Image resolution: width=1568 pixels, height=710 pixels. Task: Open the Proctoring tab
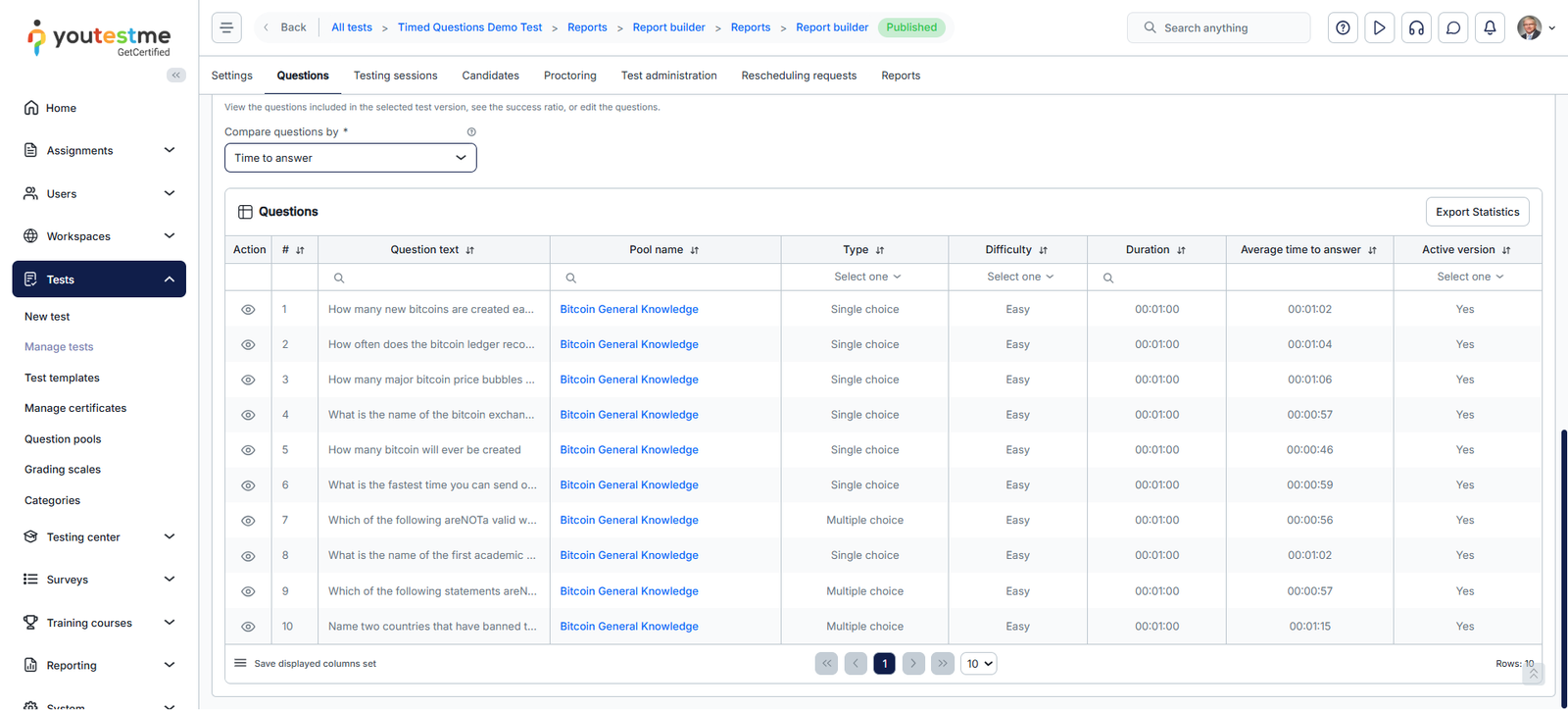tap(569, 76)
